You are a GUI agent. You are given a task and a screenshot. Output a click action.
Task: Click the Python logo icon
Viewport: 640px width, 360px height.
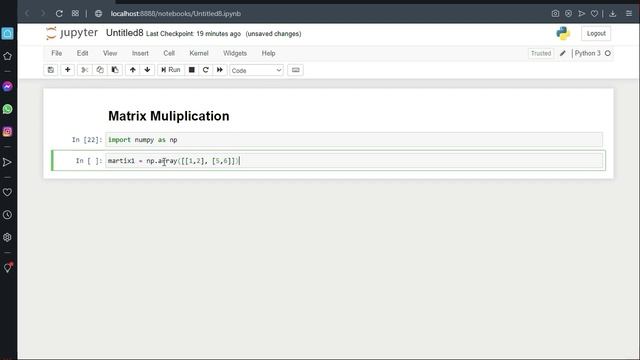click(563, 33)
